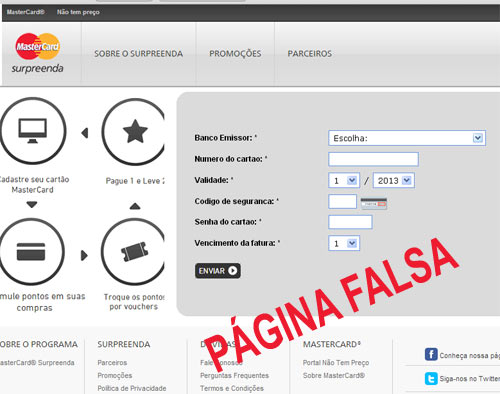The image size is (500, 394).
Task: Click the ENVIAR button
Action: click(x=218, y=271)
